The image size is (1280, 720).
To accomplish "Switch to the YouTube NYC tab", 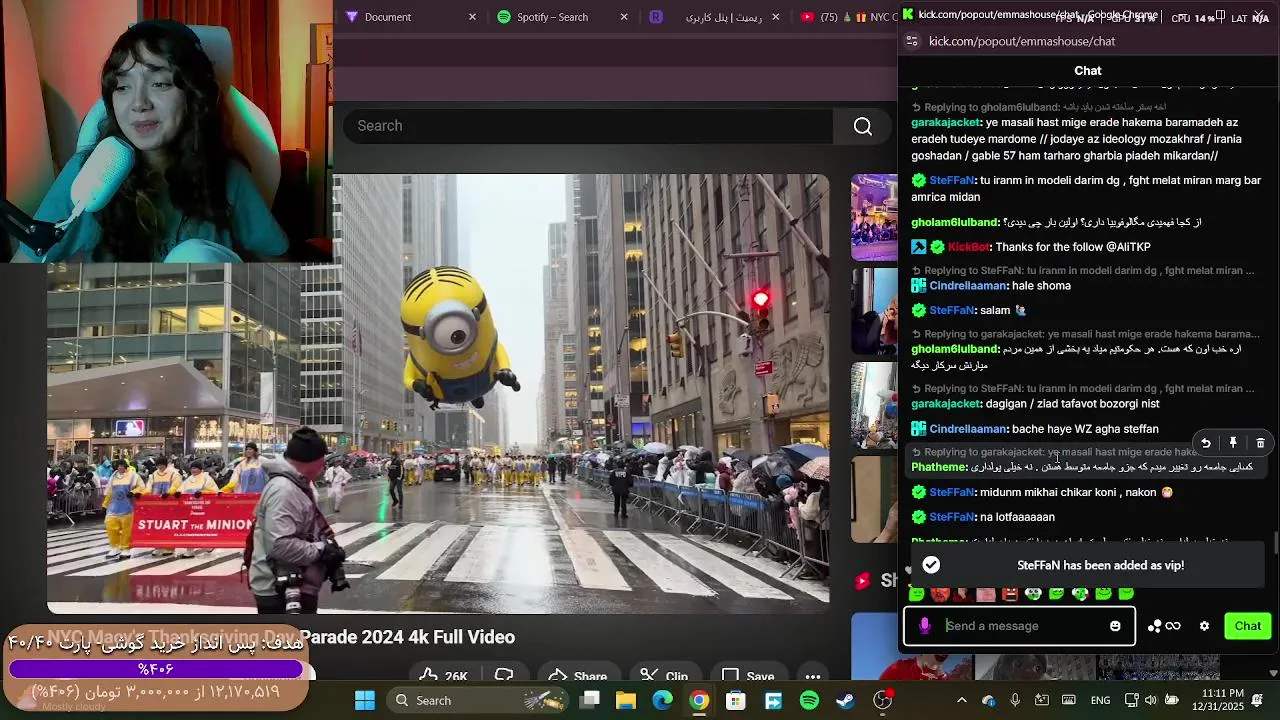I will [x=848, y=17].
